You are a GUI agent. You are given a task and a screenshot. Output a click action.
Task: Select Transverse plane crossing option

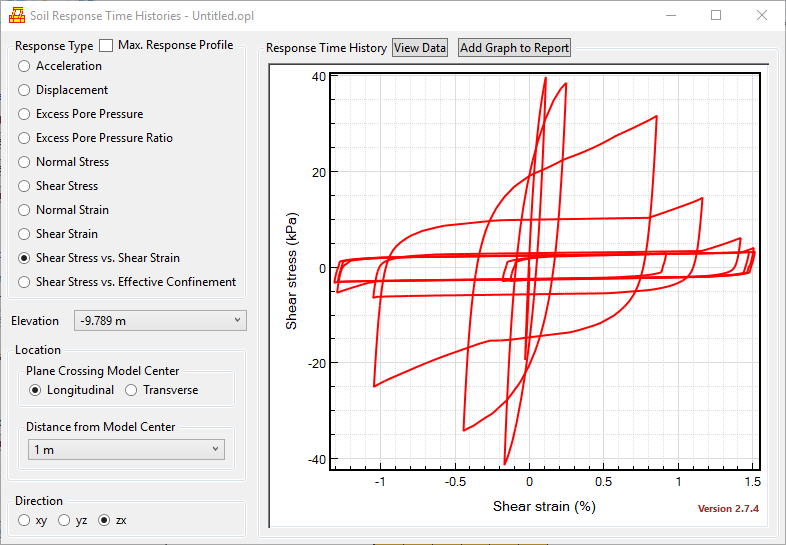pos(134,390)
